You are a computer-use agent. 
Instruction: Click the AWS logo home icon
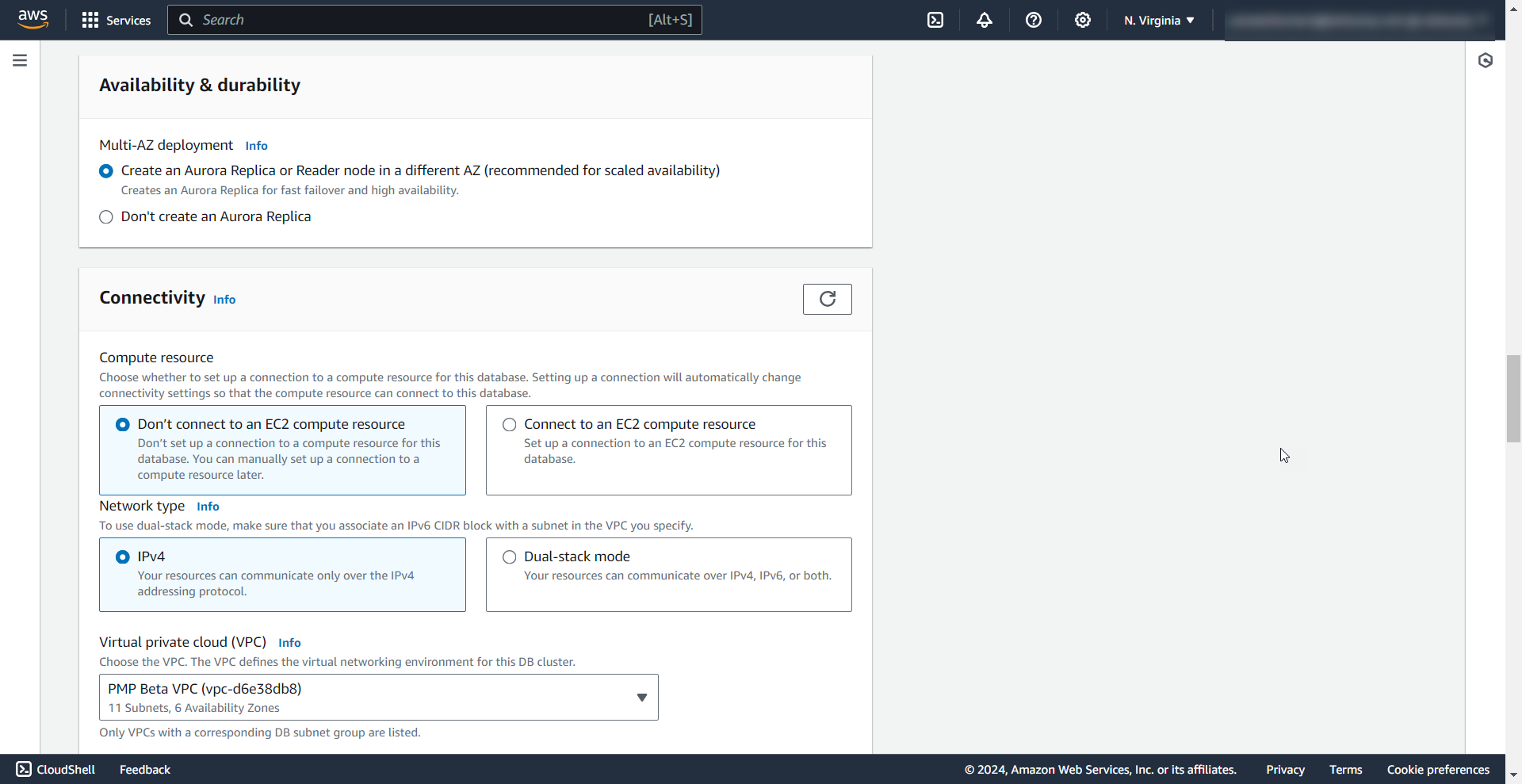click(33, 19)
